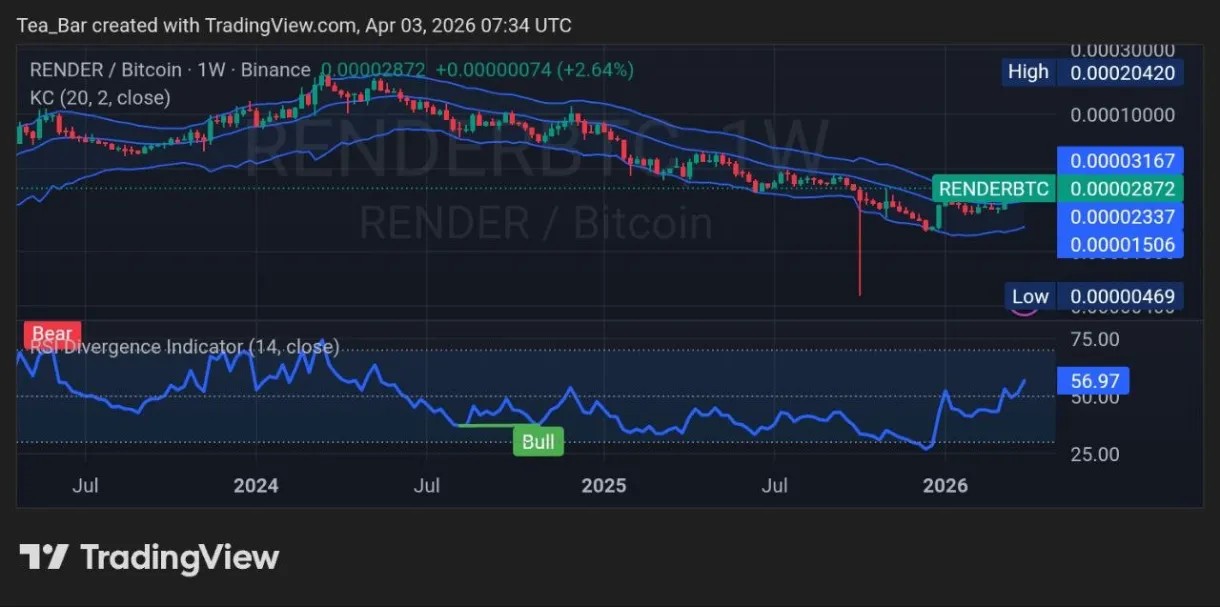This screenshot has width=1220, height=607.
Task: Click the 2025 label on time axis
Action: pos(603,486)
